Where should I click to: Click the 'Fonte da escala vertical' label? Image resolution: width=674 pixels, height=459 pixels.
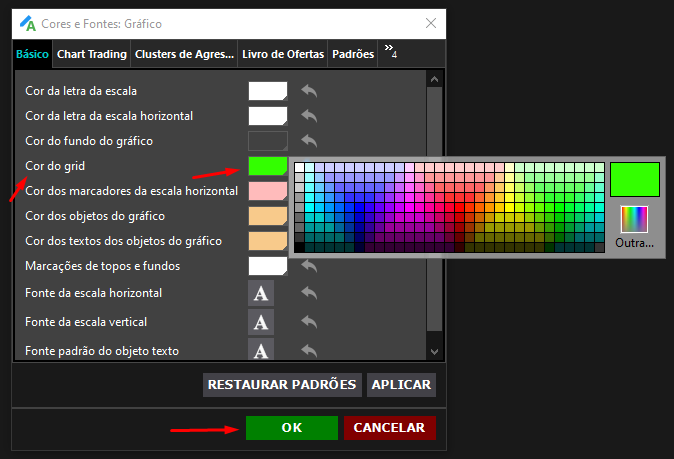pyautogui.click(x=86, y=322)
